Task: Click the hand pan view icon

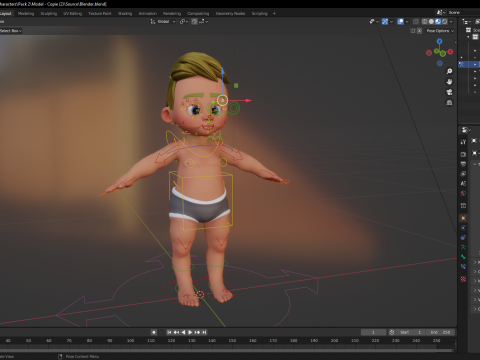Action: pyautogui.click(x=449, y=82)
